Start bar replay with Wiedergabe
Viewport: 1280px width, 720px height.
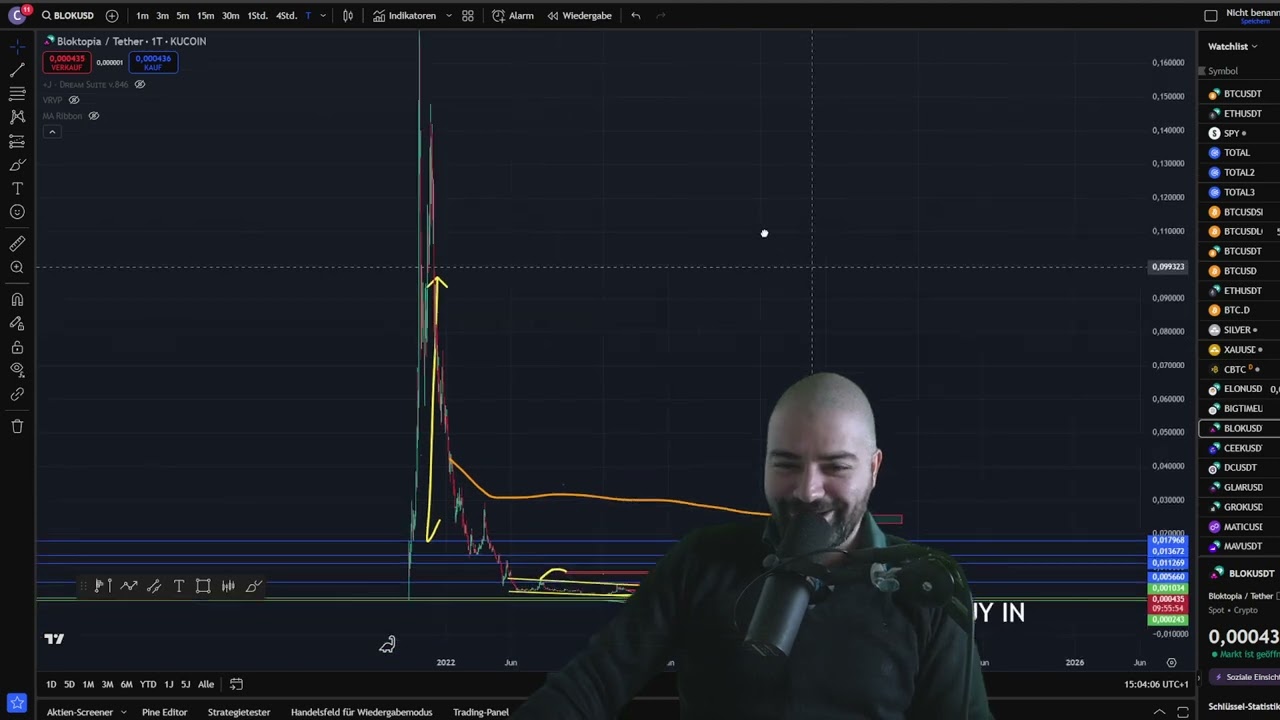coord(579,16)
